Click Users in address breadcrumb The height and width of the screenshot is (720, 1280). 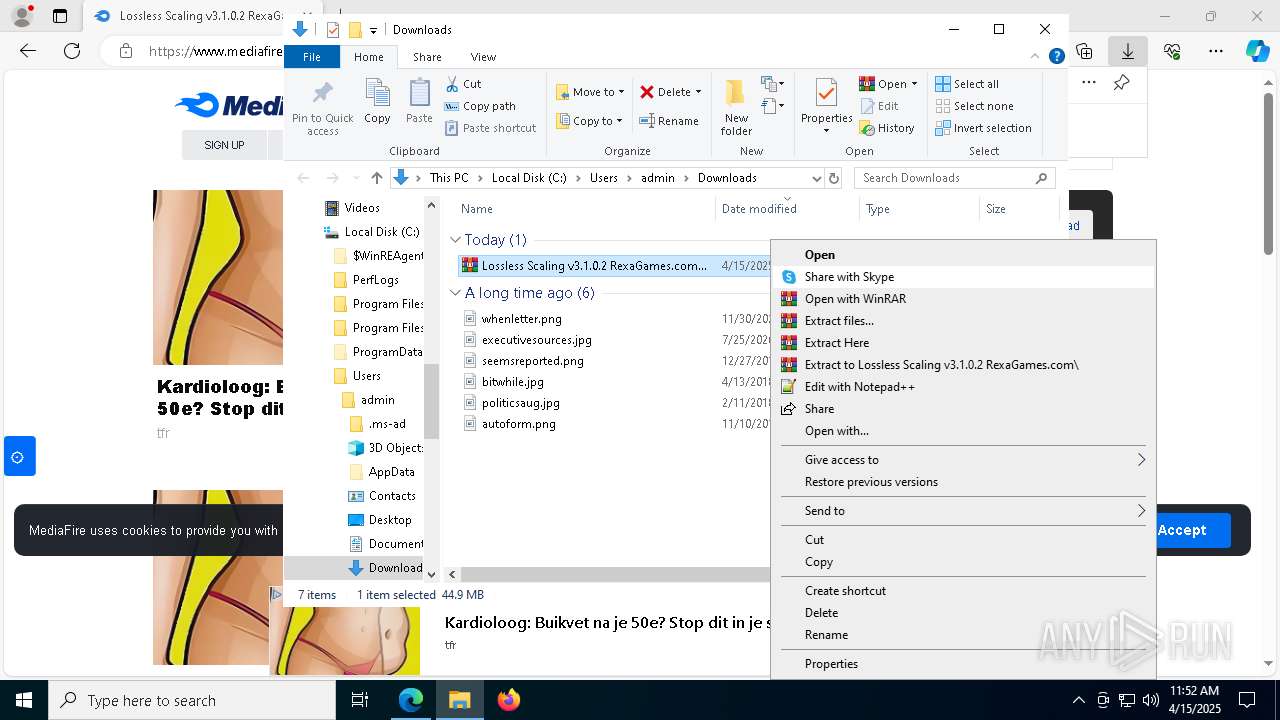(x=604, y=178)
